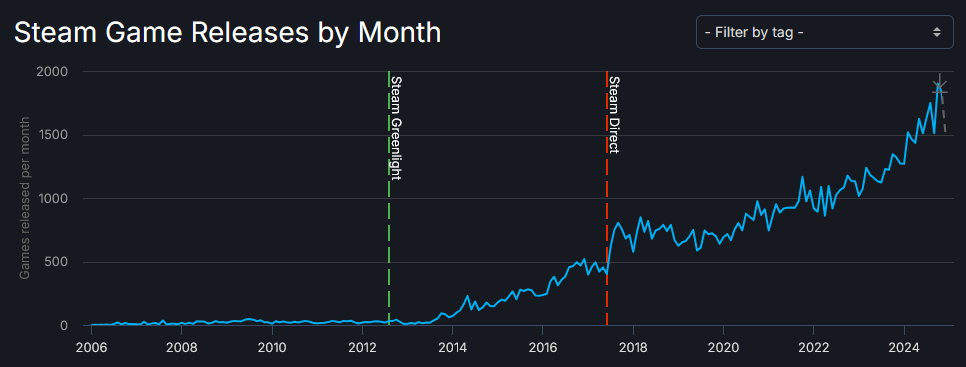Screen dimensions: 966x367
Task: Click the 0 y-axis label
Action: coord(64,326)
